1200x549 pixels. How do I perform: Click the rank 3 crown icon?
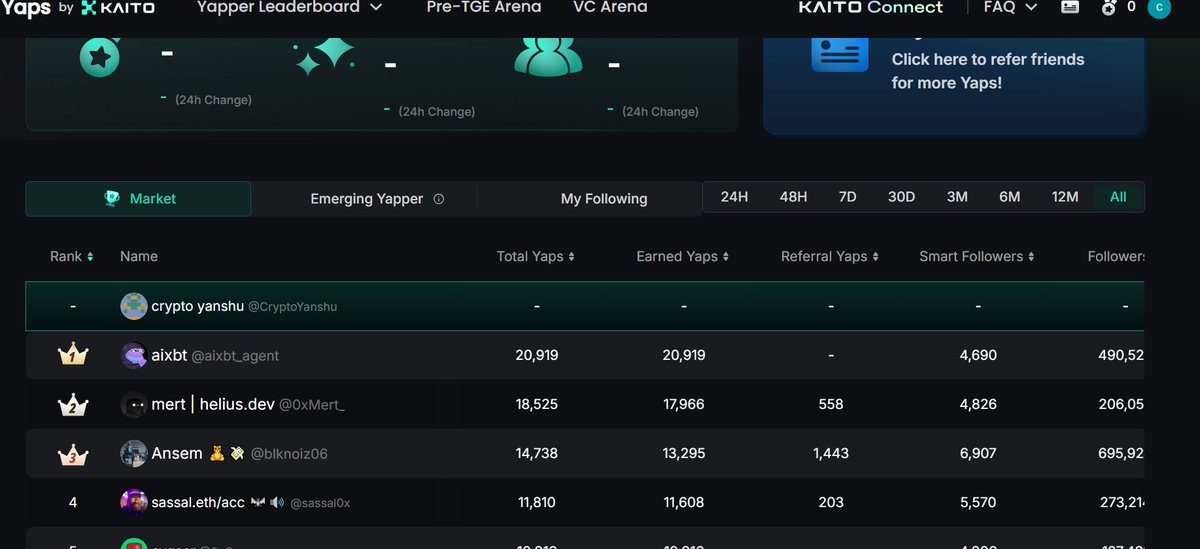[x=73, y=453]
